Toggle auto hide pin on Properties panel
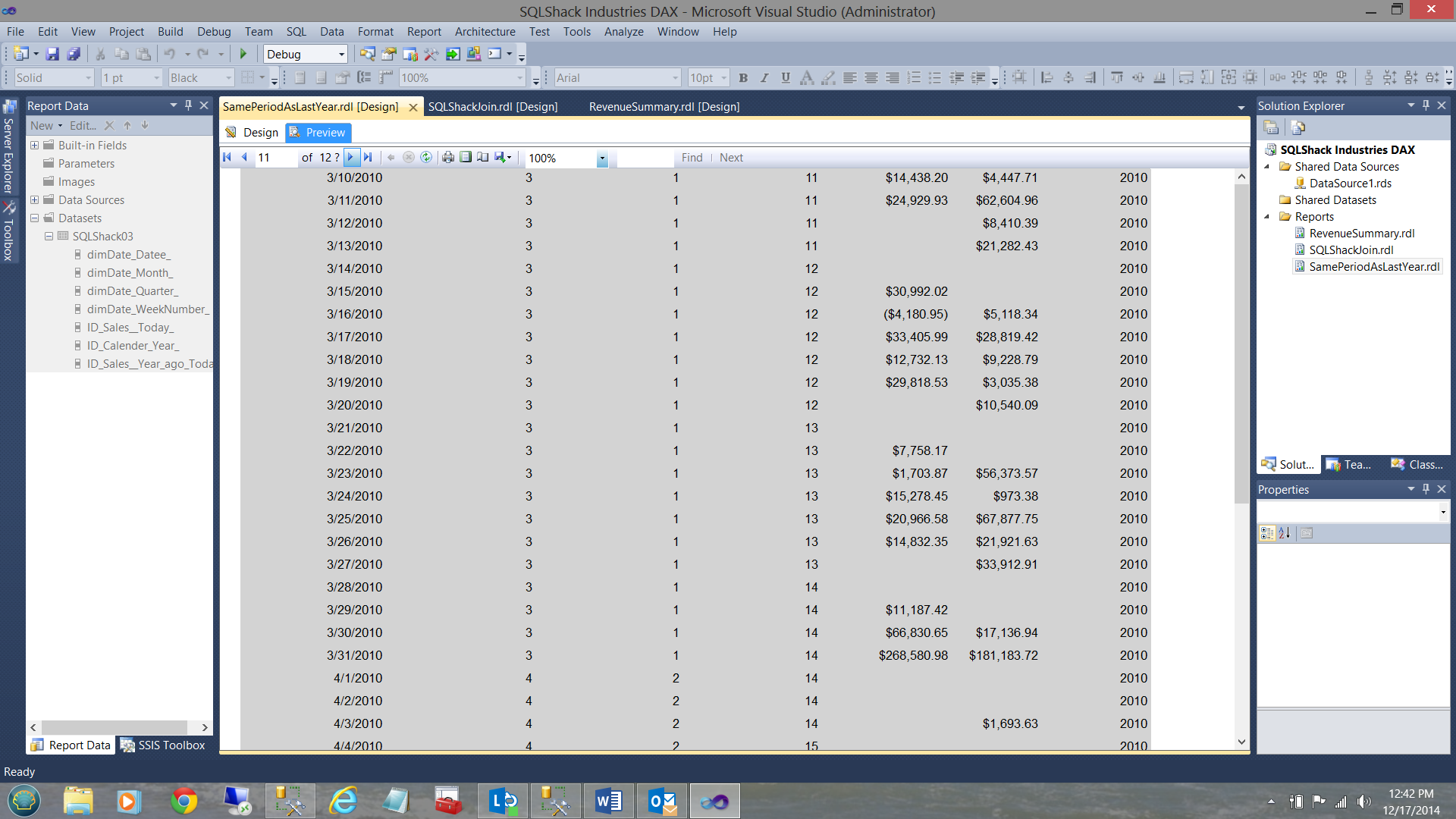 point(1426,489)
